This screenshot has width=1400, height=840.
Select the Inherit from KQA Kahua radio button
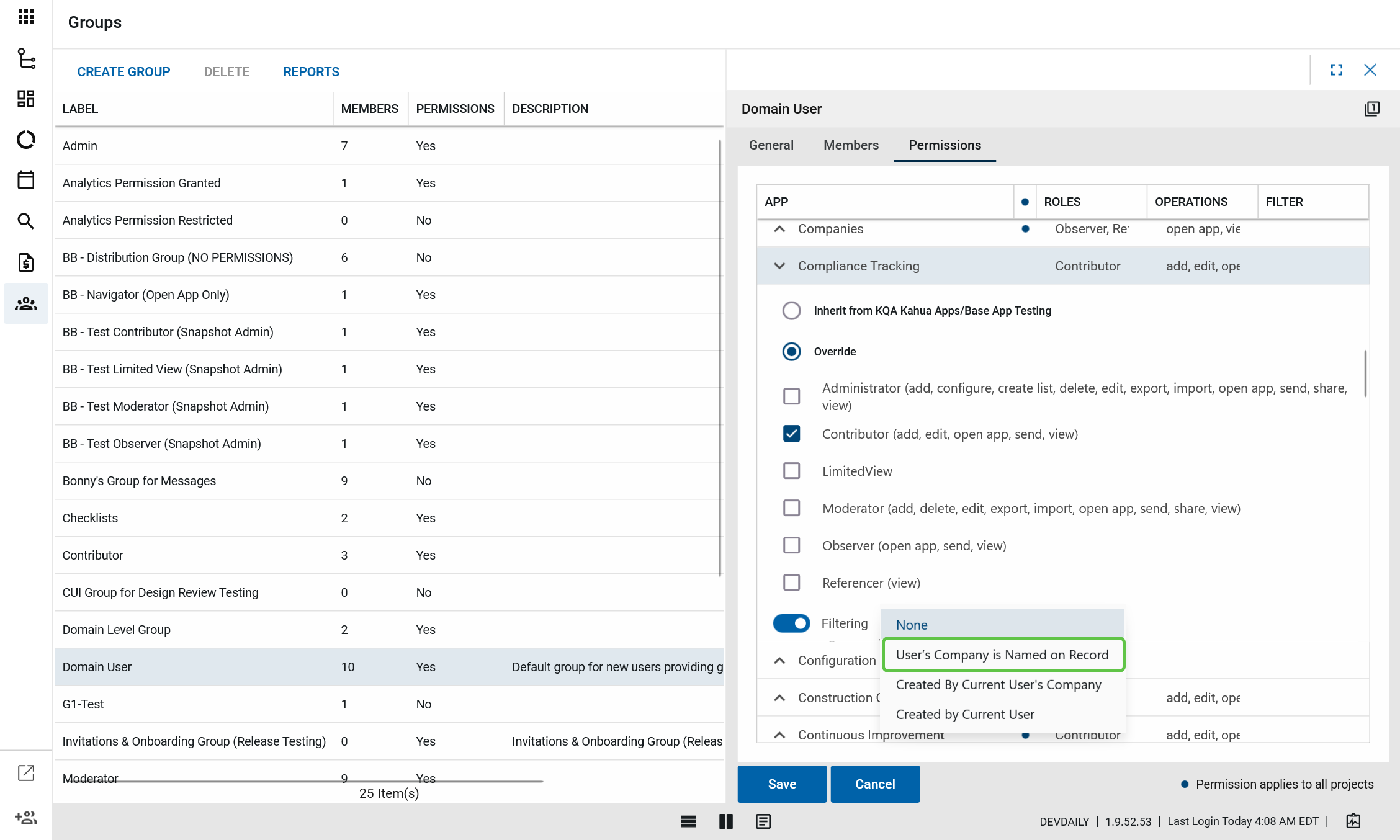791,310
